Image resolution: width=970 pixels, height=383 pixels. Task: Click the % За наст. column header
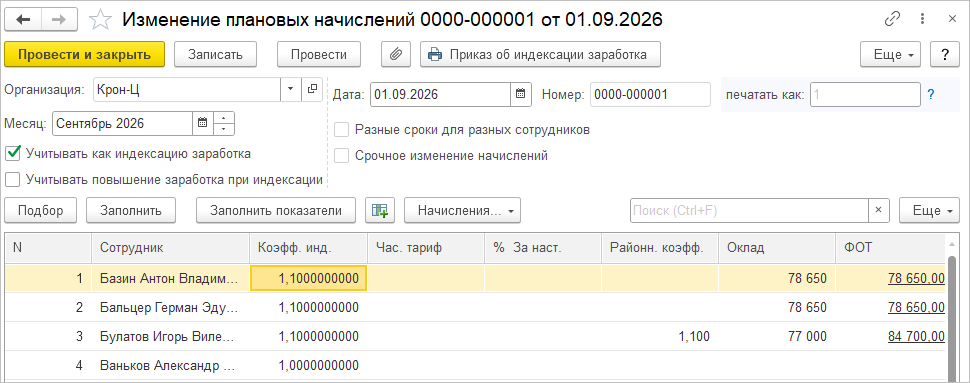click(x=543, y=248)
